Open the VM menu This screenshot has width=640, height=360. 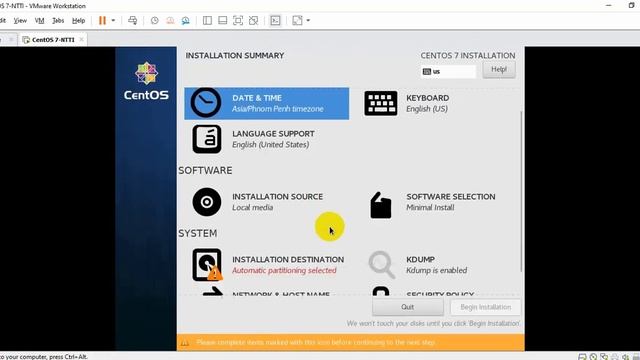click(40, 20)
